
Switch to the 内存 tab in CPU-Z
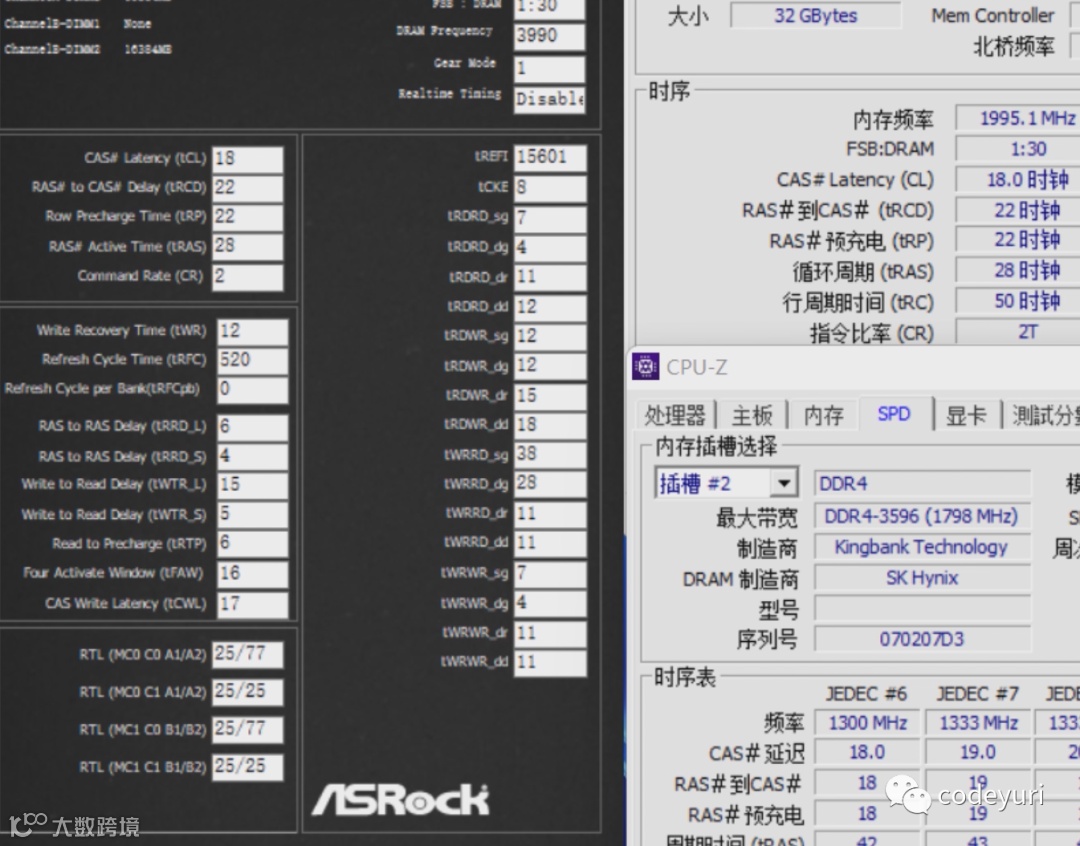pyautogui.click(x=823, y=415)
